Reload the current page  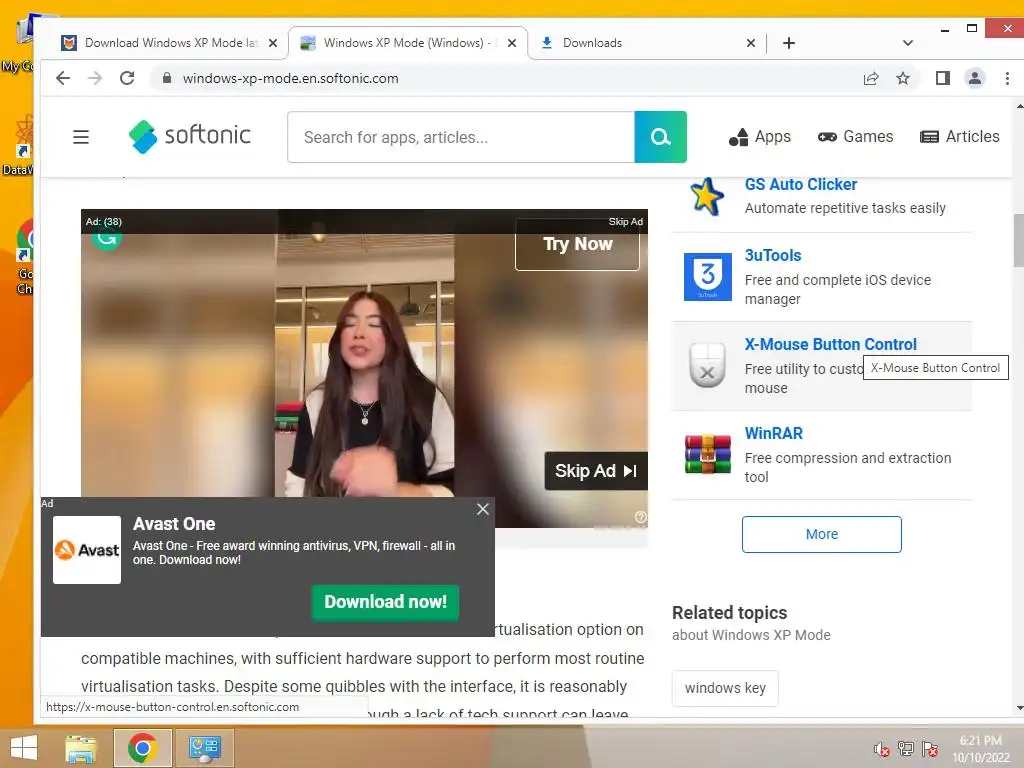(127, 78)
